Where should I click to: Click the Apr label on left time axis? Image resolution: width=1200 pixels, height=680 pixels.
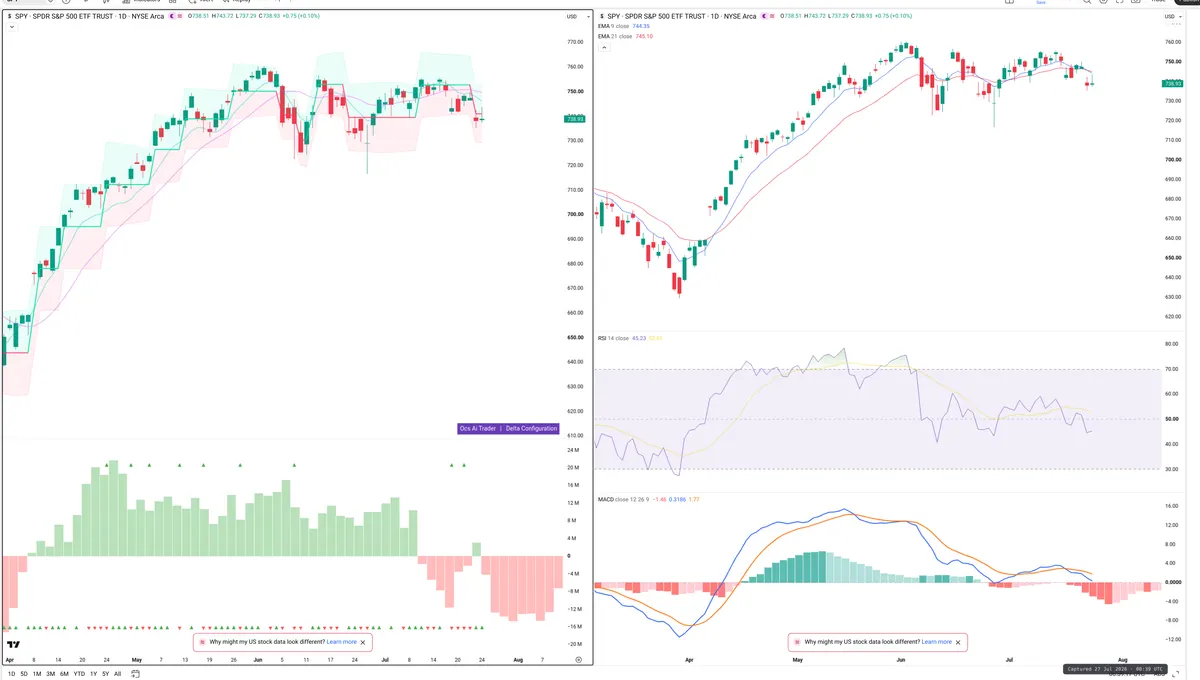coord(10,660)
